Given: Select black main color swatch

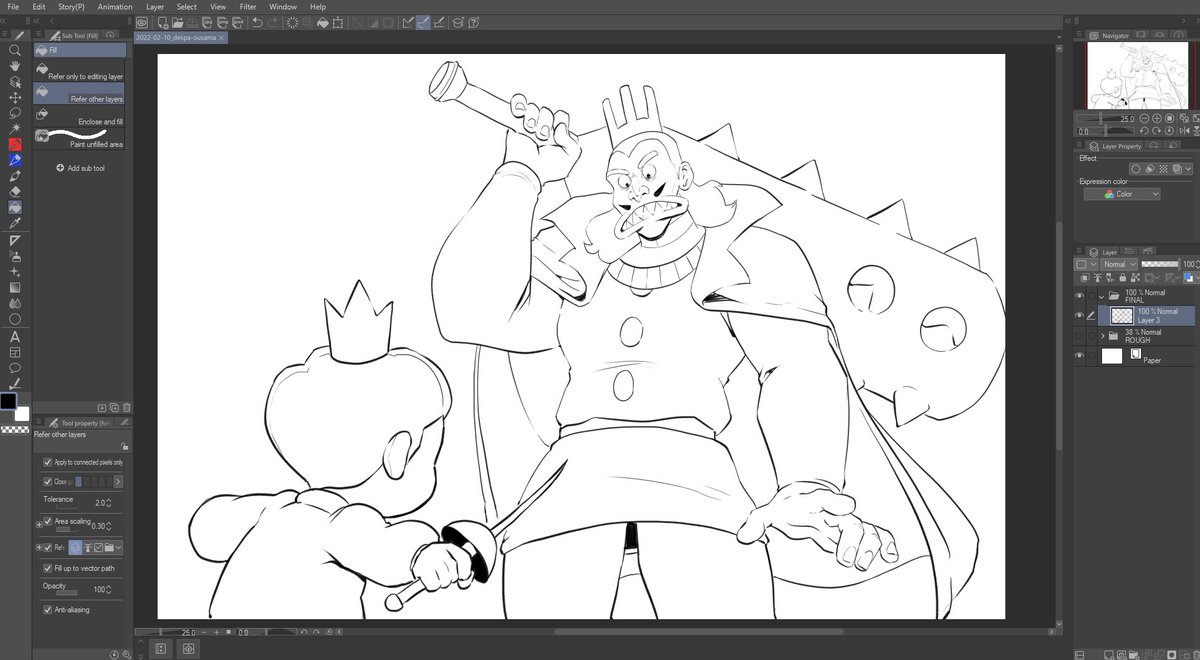Looking at the screenshot, I should pos(8,401).
